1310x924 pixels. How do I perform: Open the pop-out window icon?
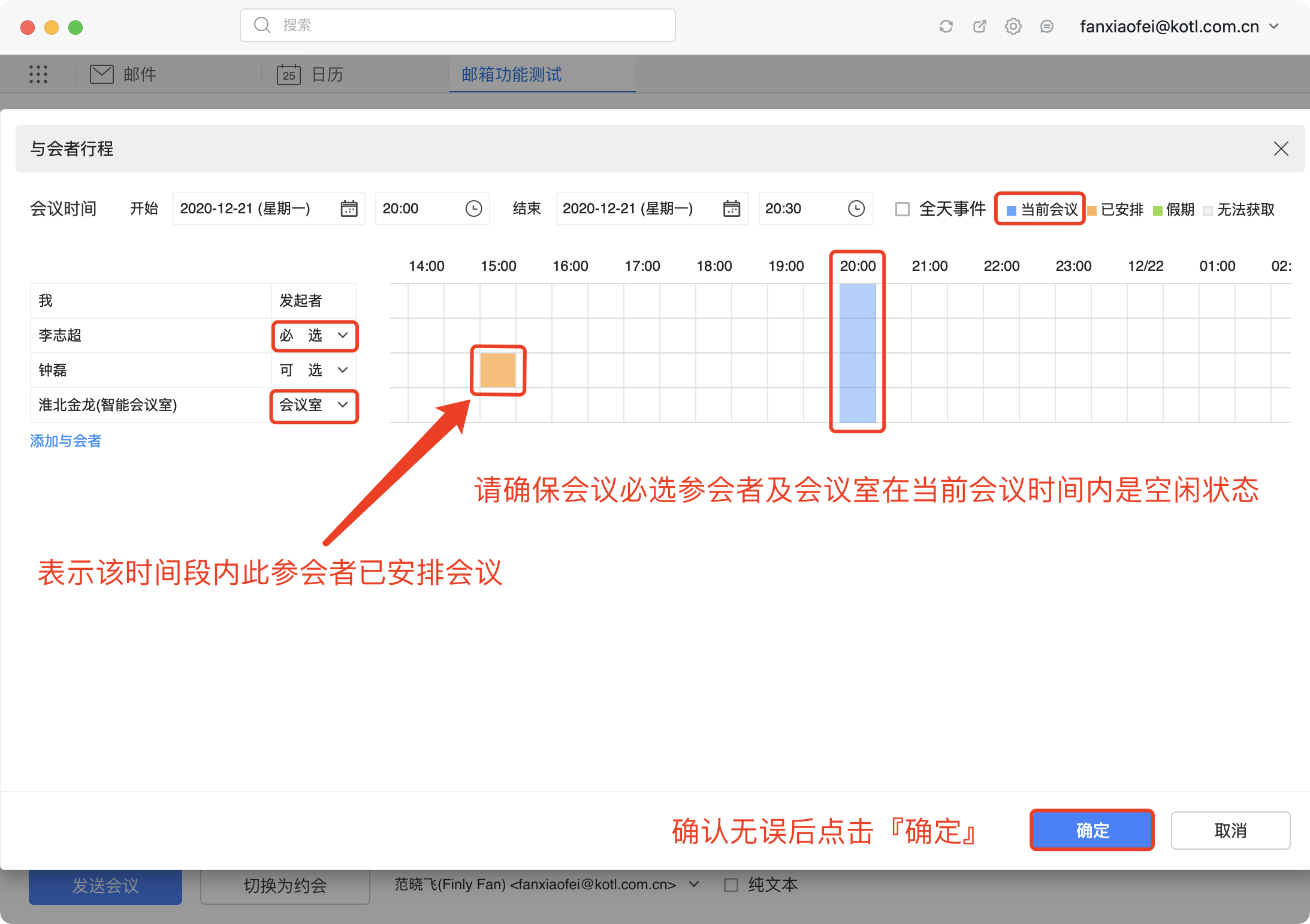[980, 26]
